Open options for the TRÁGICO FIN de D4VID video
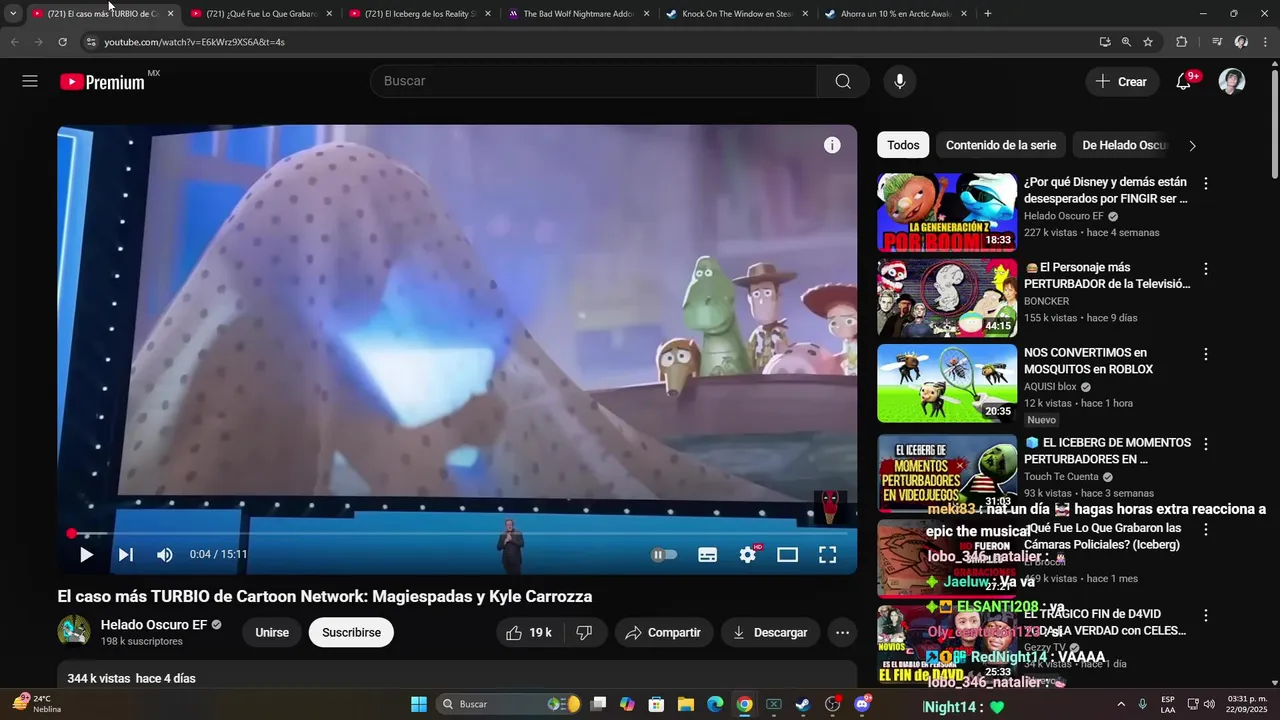Image resolution: width=1280 pixels, height=720 pixels. pos(1206,615)
